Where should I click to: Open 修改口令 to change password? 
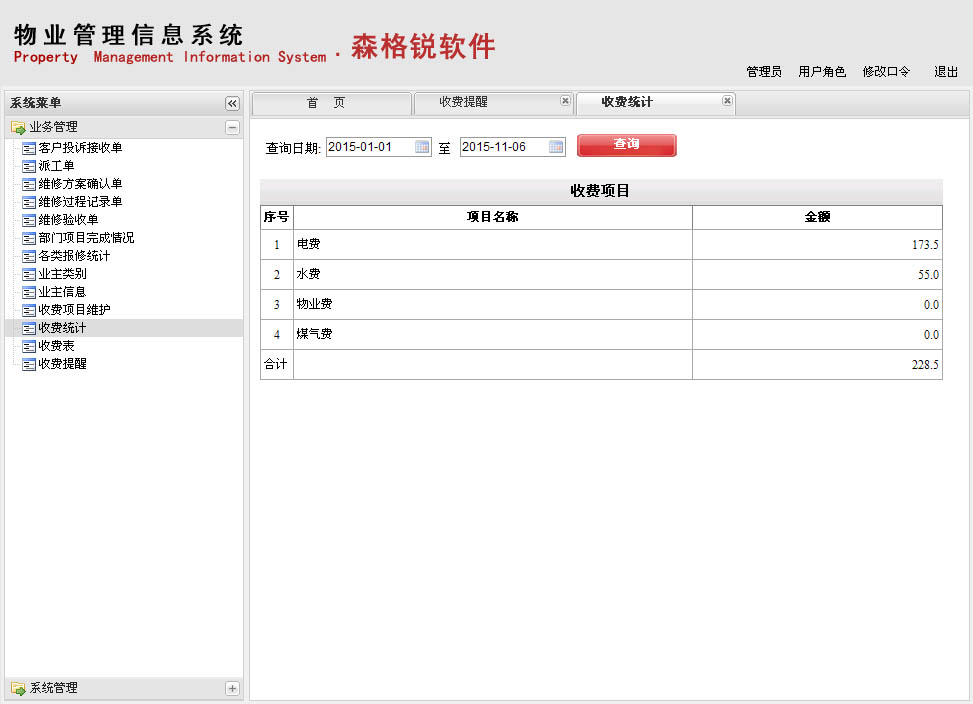[886, 72]
